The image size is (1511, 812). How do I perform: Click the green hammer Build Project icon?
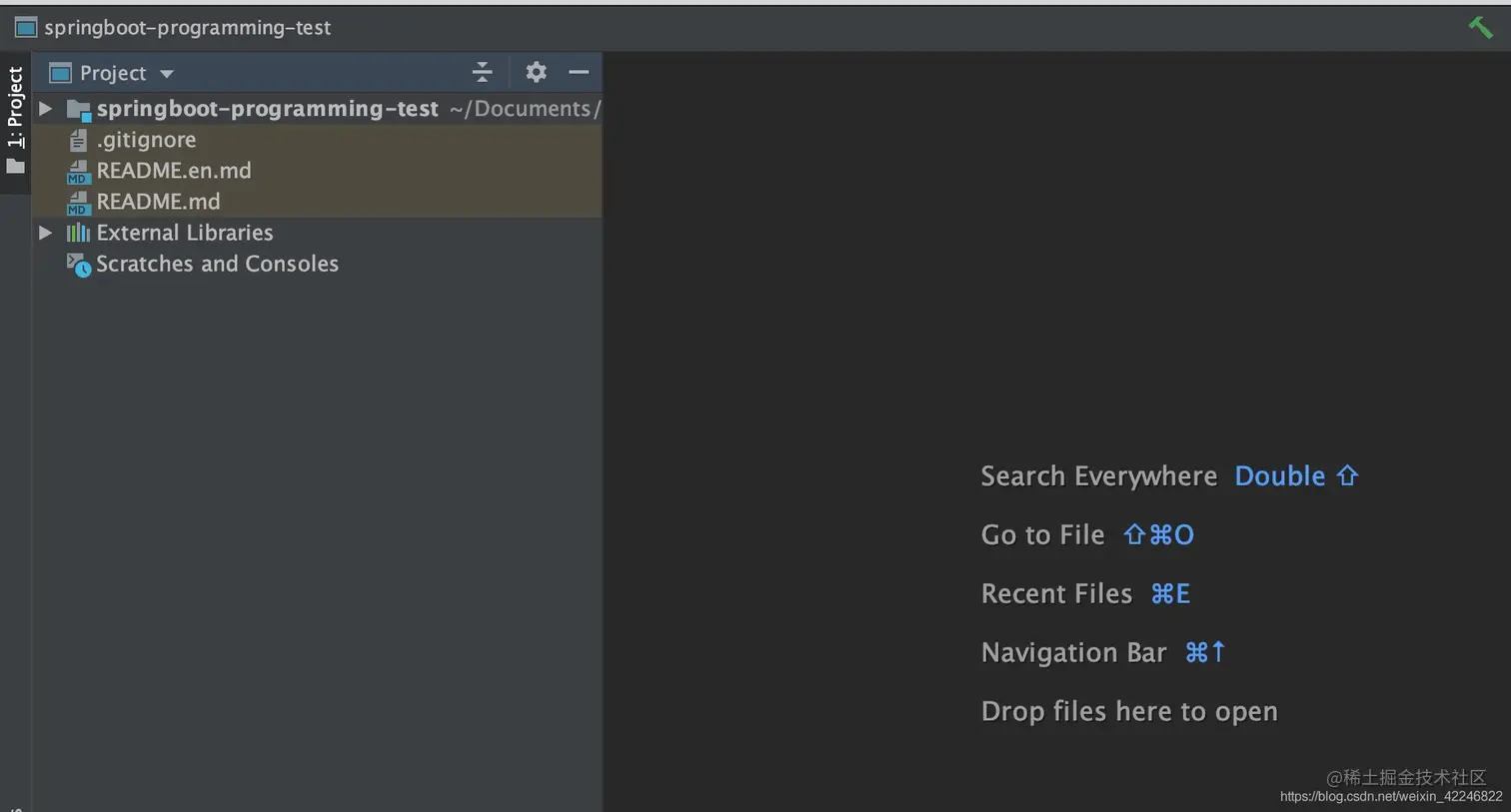point(1480,27)
